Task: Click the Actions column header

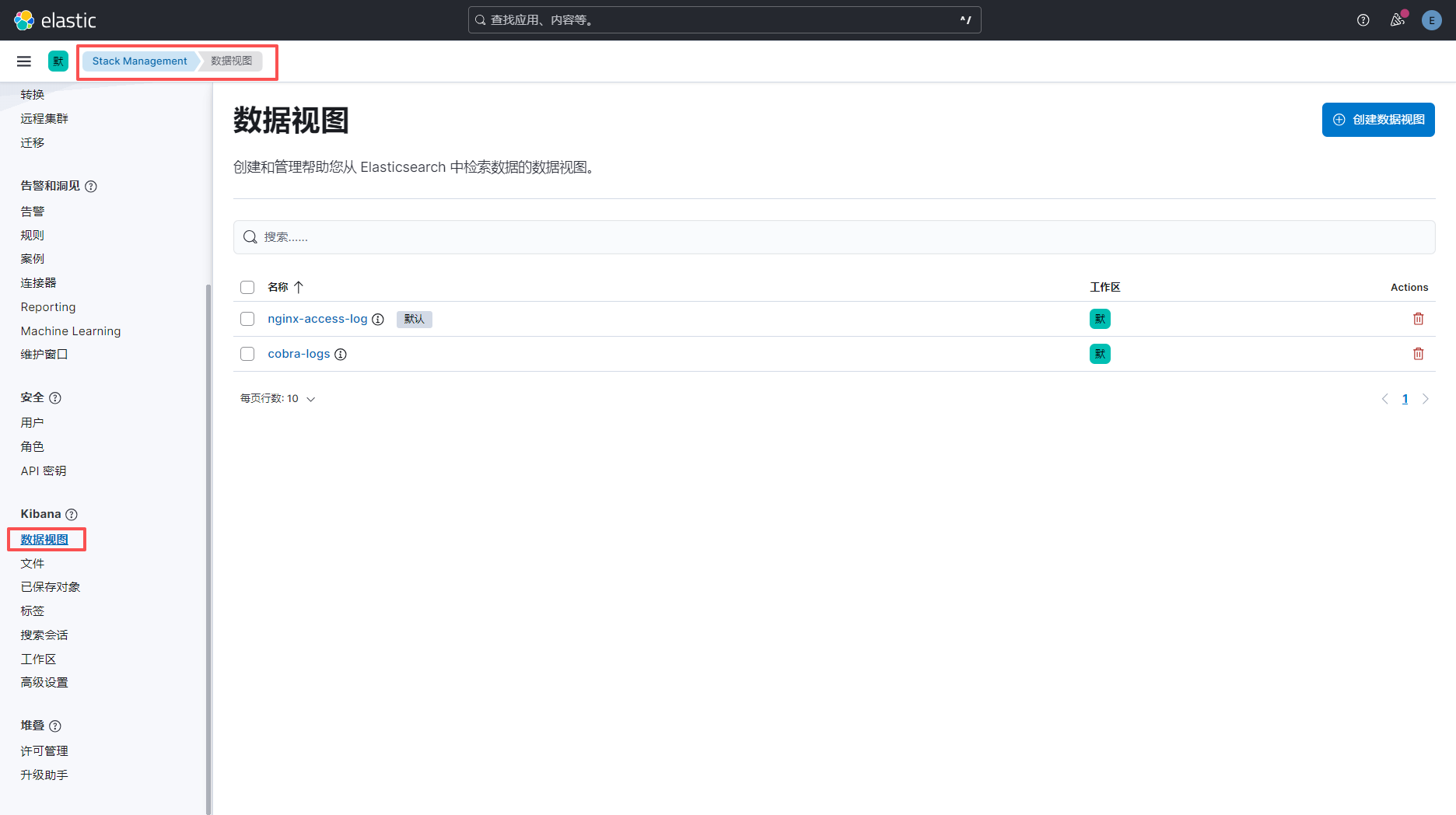Action: 1409,288
